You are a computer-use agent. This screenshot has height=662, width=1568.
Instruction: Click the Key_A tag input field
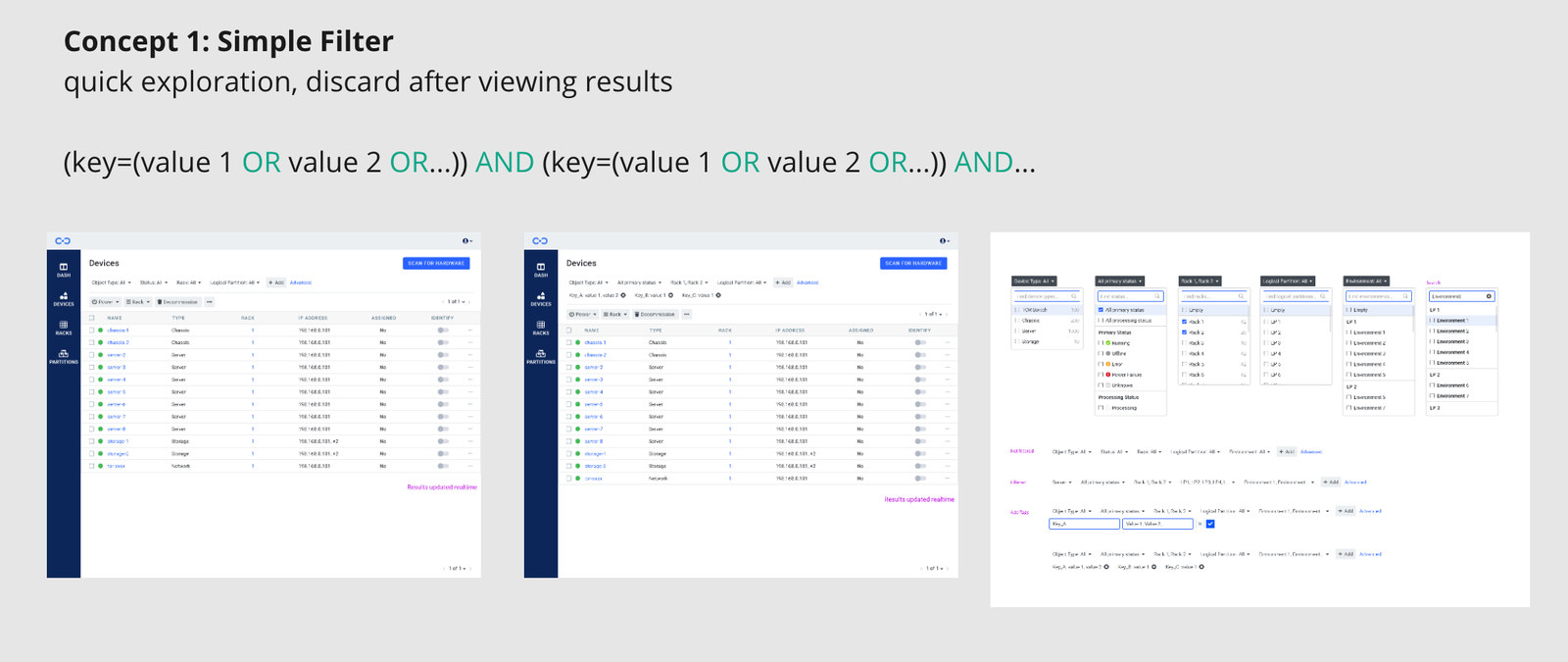point(1083,524)
